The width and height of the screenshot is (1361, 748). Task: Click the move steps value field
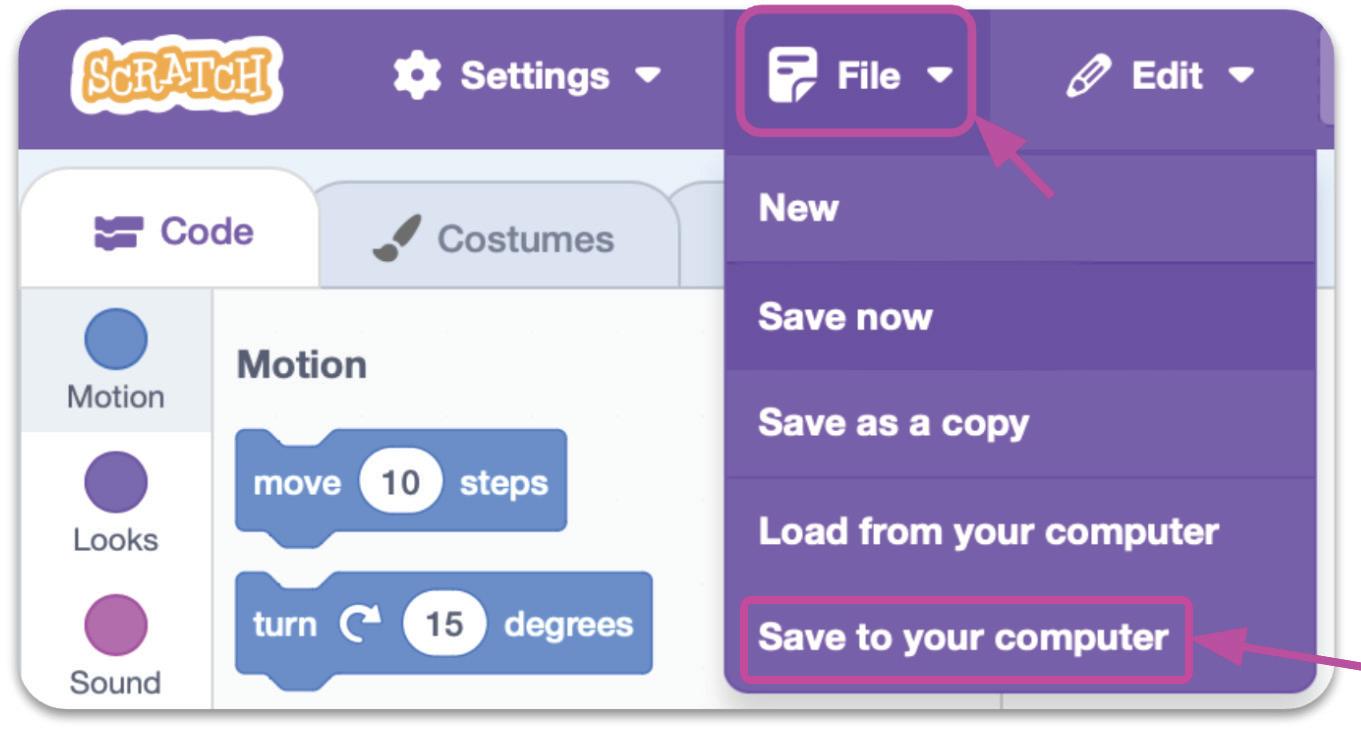[x=400, y=483]
